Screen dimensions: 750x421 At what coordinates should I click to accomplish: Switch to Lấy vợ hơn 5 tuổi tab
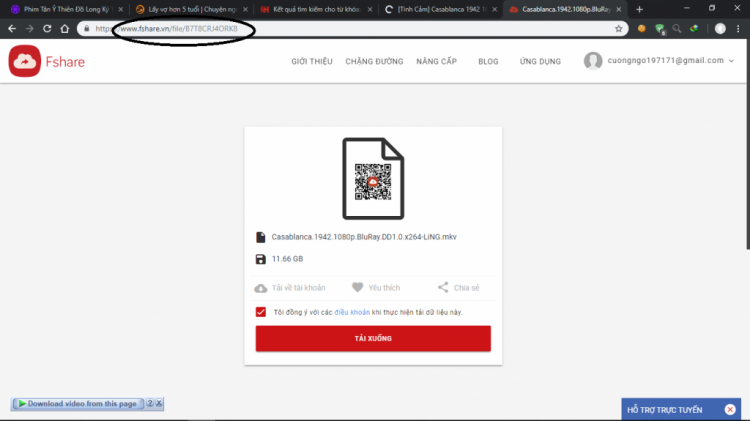pyautogui.click(x=191, y=9)
